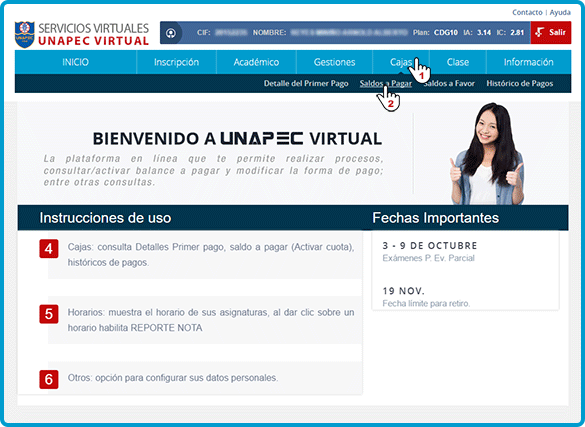585x427 pixels.
Task: Open the Cajas menu
Action: pyautogui.click(x=401, y=62)
